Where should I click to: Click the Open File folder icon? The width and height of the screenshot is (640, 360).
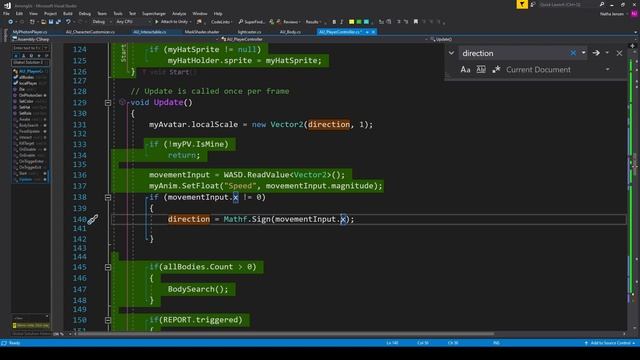point(43,22)
